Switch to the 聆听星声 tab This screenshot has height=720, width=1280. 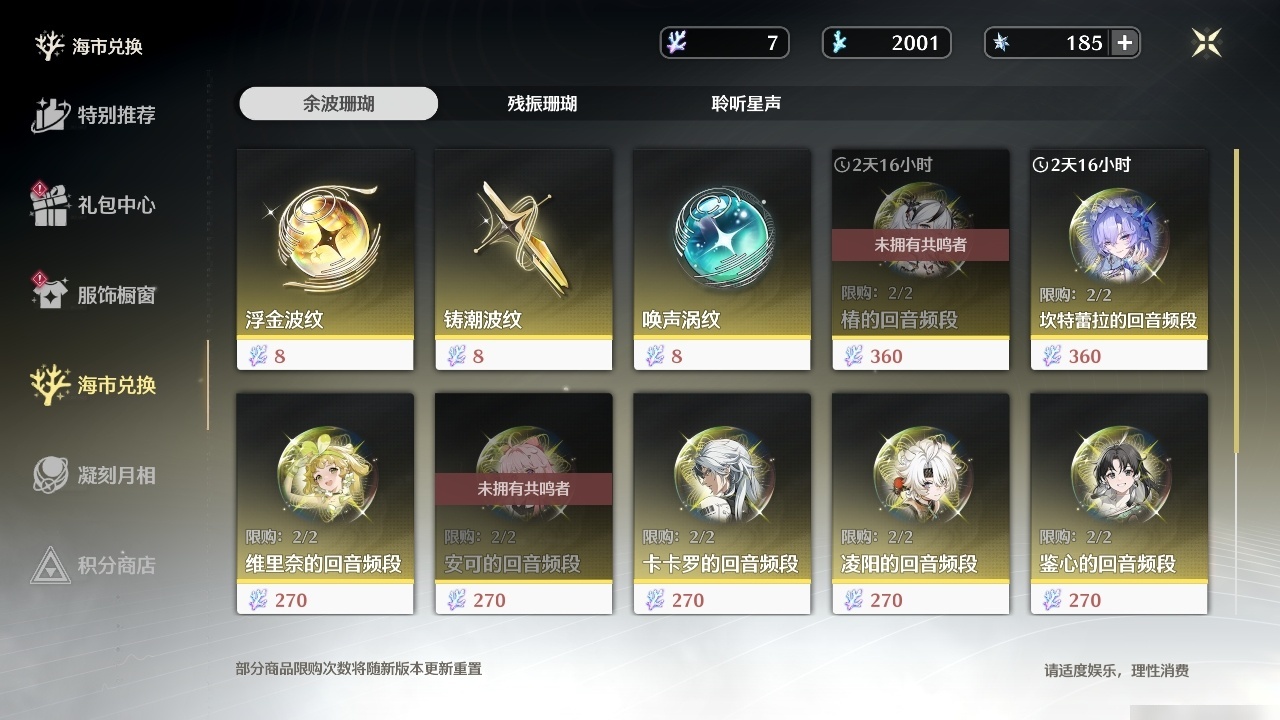click(746, 104)
